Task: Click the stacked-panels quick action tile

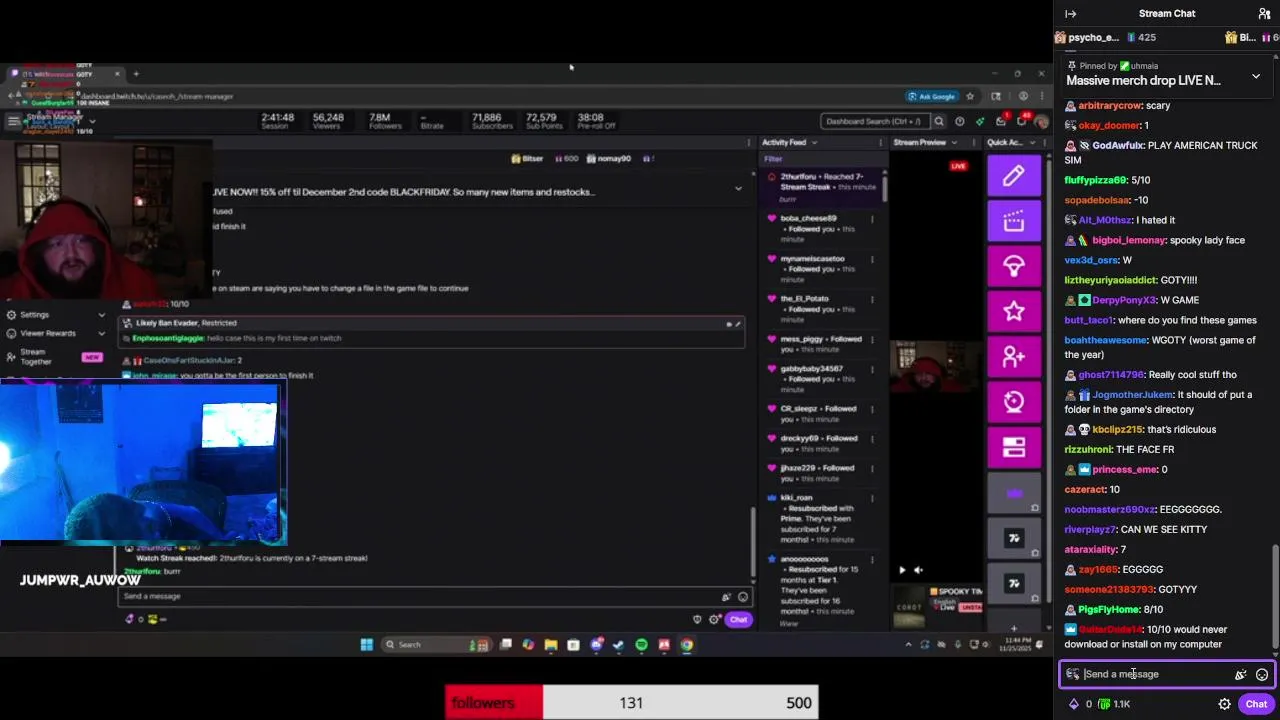Action: click(x=1014, y=446)
